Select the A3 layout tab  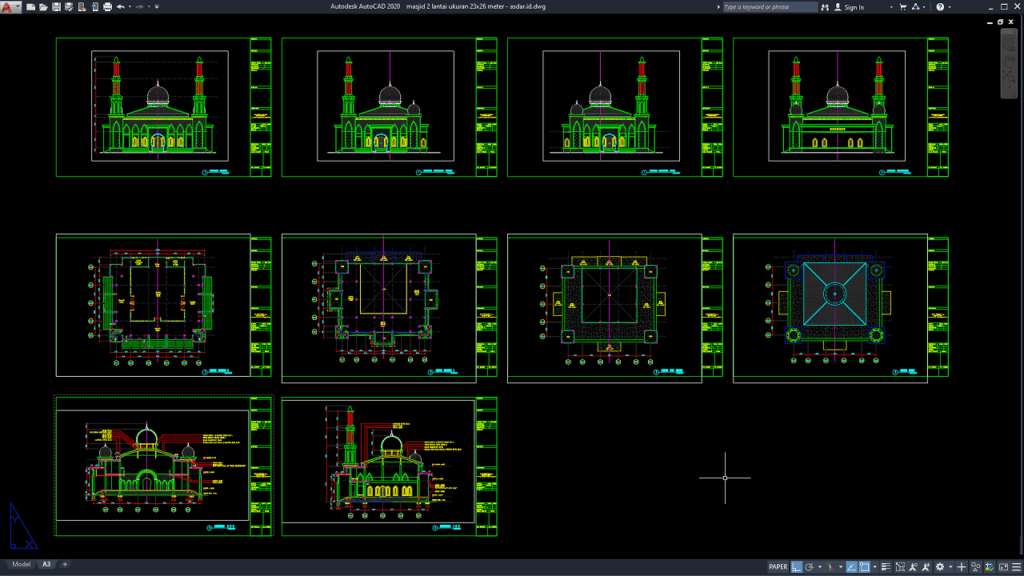click(x=47, y=563)
